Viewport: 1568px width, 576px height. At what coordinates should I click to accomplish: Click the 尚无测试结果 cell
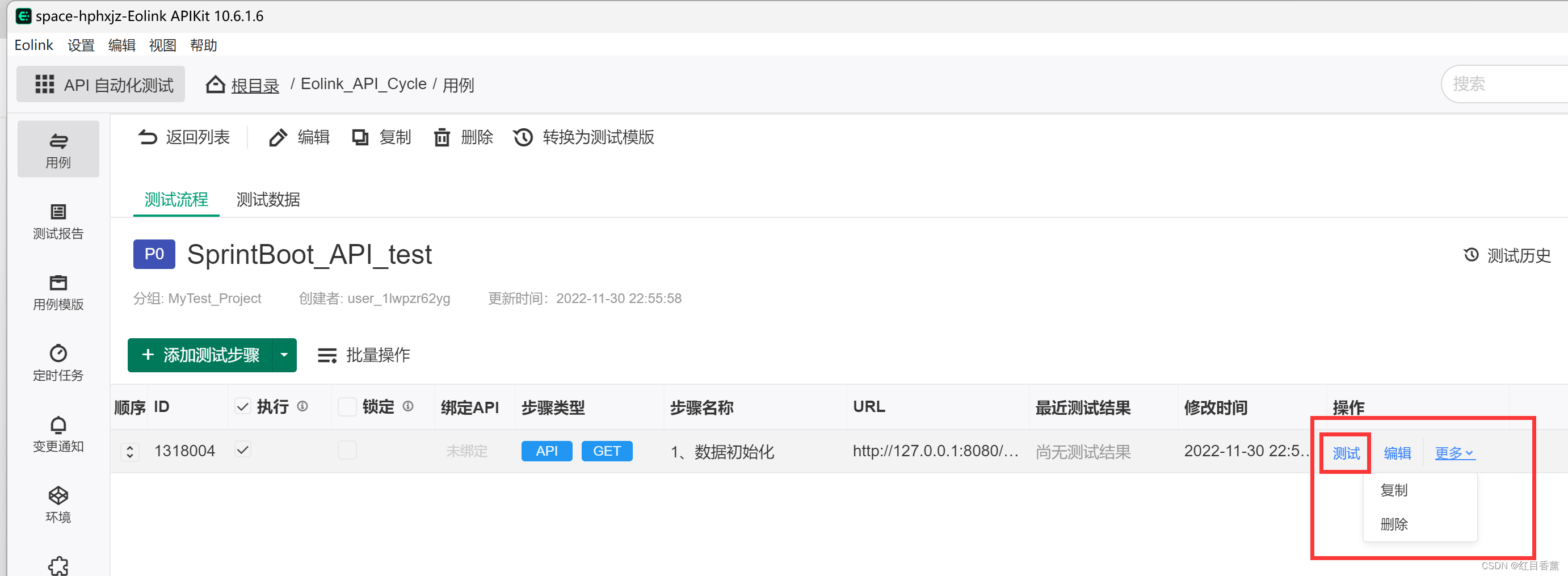pyautogui.click(x=1083, y=452)
